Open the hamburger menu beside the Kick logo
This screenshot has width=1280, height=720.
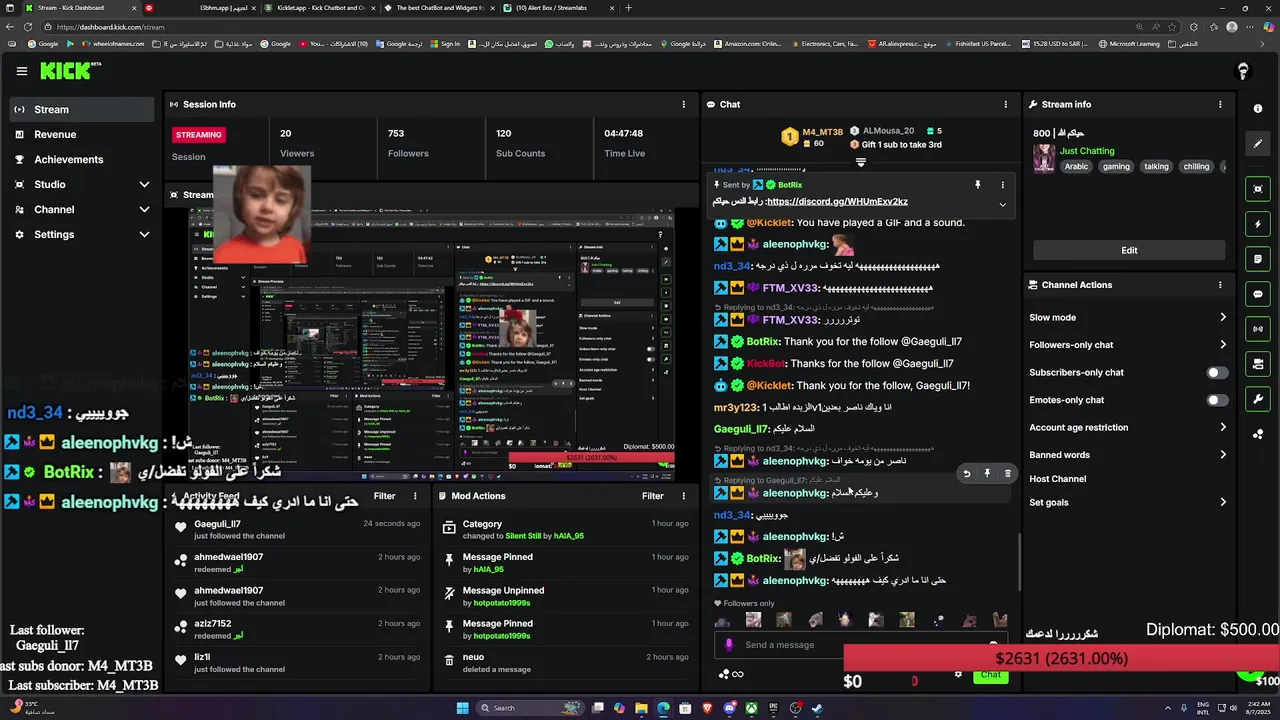pos(22,71)
